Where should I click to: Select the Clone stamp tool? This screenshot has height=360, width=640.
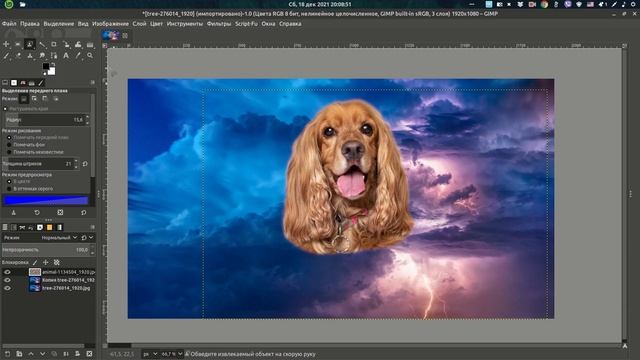[x=29, y=56]
